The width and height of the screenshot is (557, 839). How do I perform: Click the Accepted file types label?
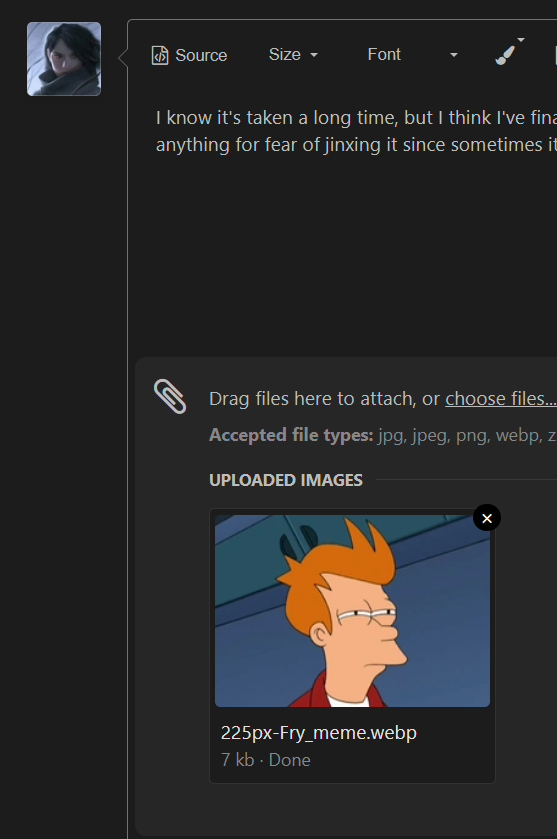pyautogui.click(x=291, y=435)
